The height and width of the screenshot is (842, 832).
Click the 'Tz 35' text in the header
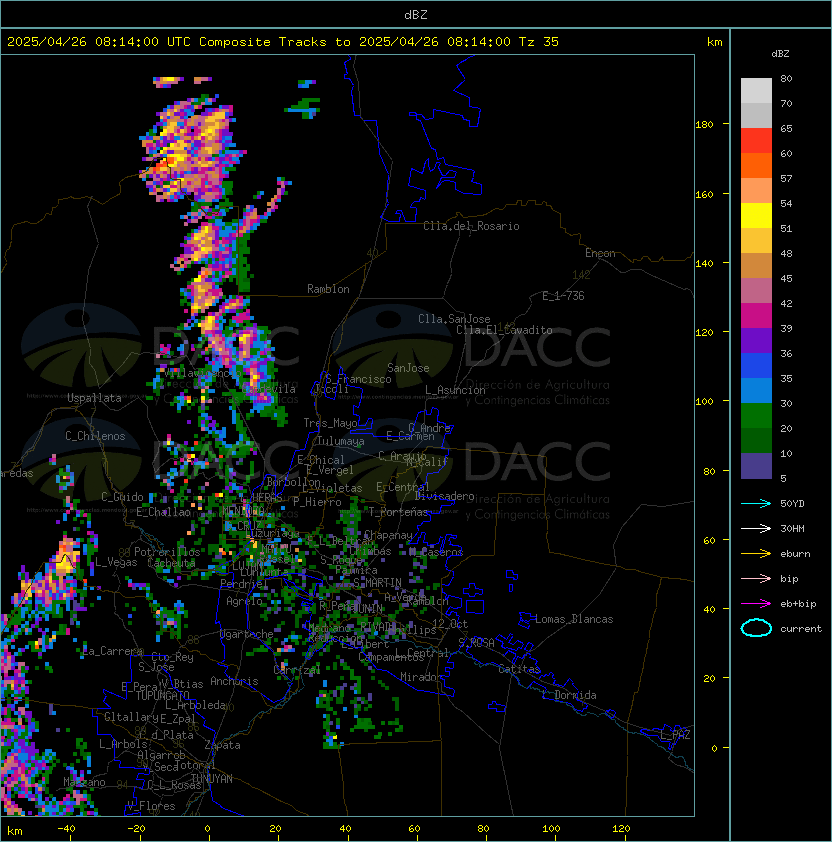(x=539, y=42)
